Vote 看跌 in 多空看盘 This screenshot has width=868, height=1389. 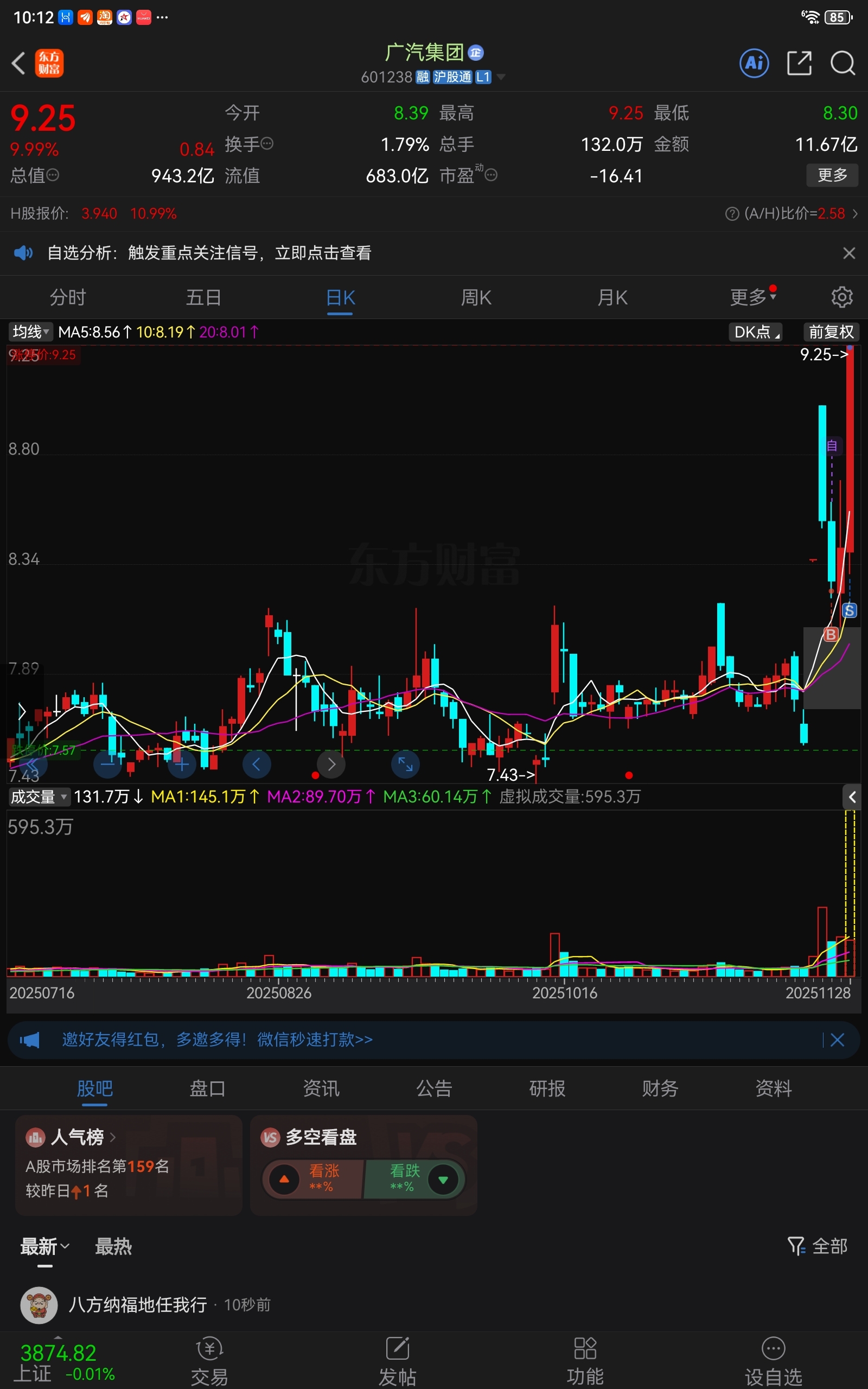[x=413, y=1179]
